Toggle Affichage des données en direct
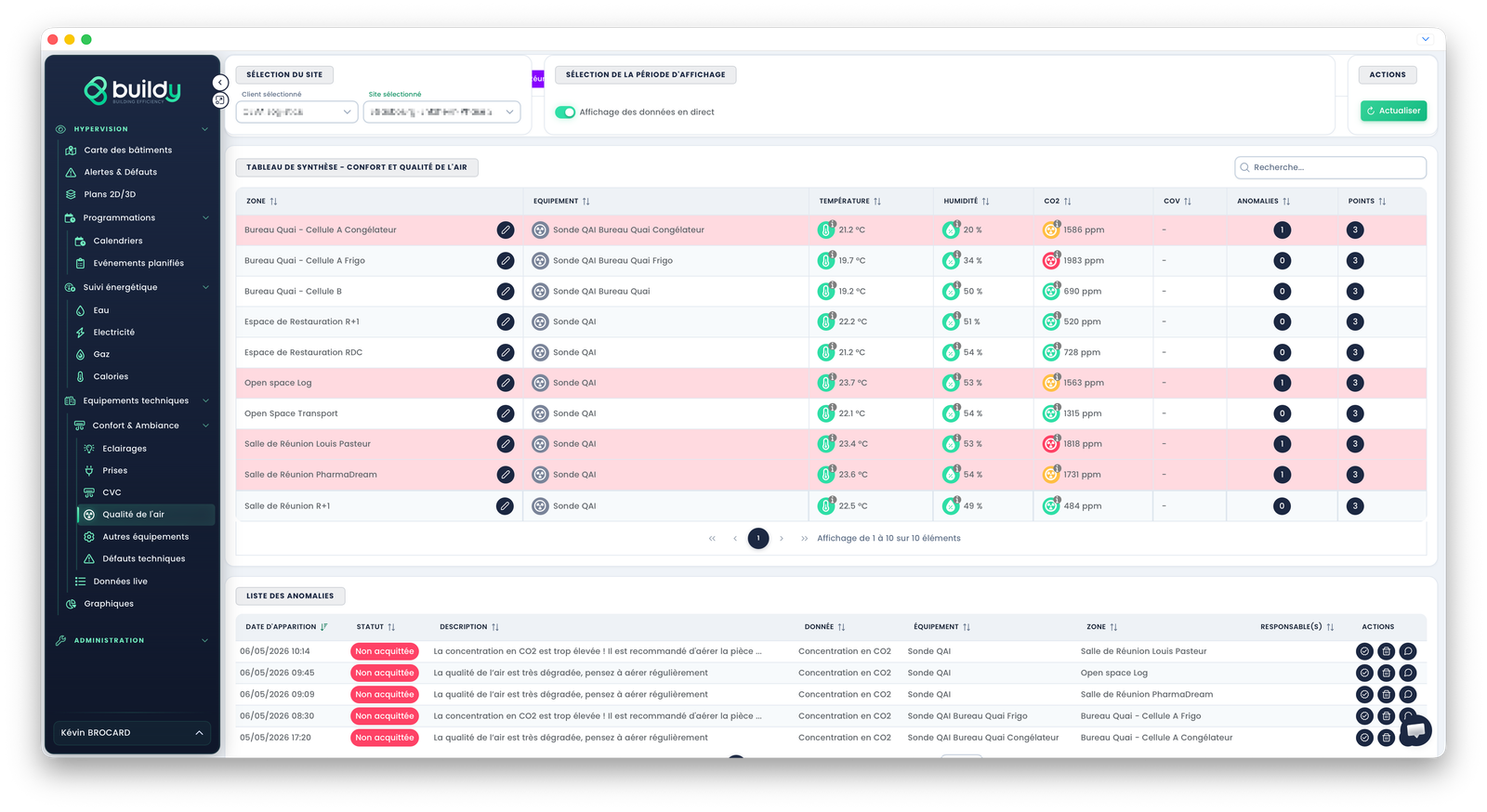Image resolution: width=1487 pixels, height=812 pixels. coord(565,112)
